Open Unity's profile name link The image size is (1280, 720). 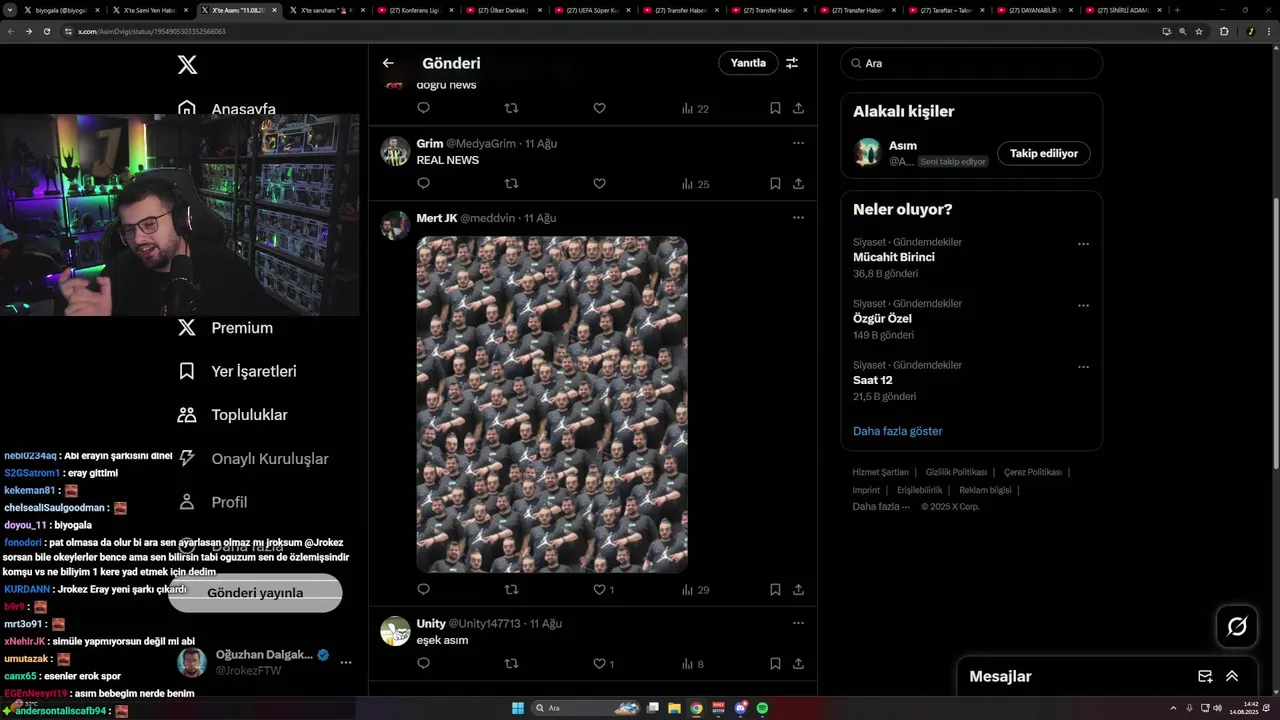point(431,623)
